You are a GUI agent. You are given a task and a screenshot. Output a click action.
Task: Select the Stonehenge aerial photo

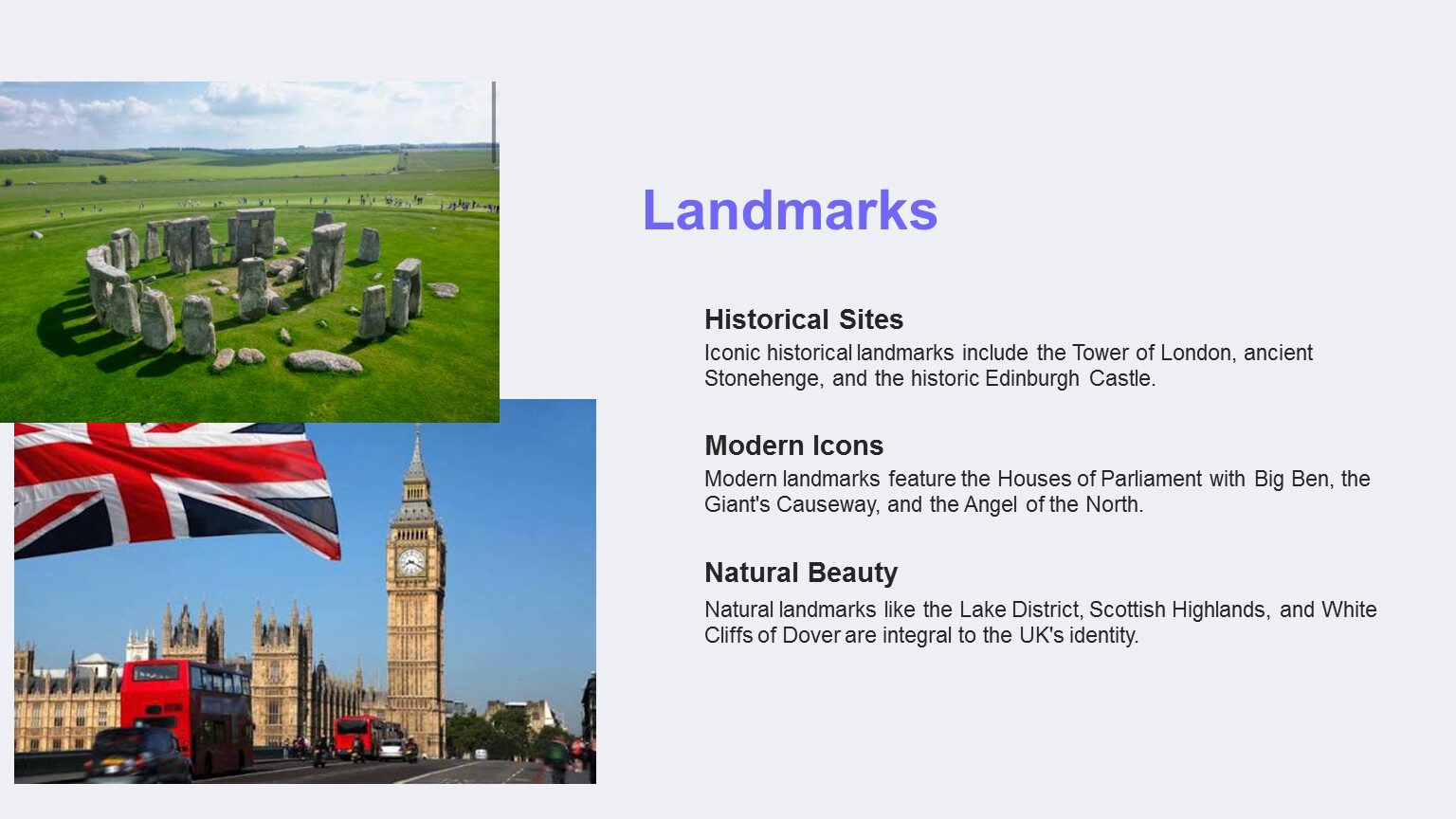(x=249, y=251)
